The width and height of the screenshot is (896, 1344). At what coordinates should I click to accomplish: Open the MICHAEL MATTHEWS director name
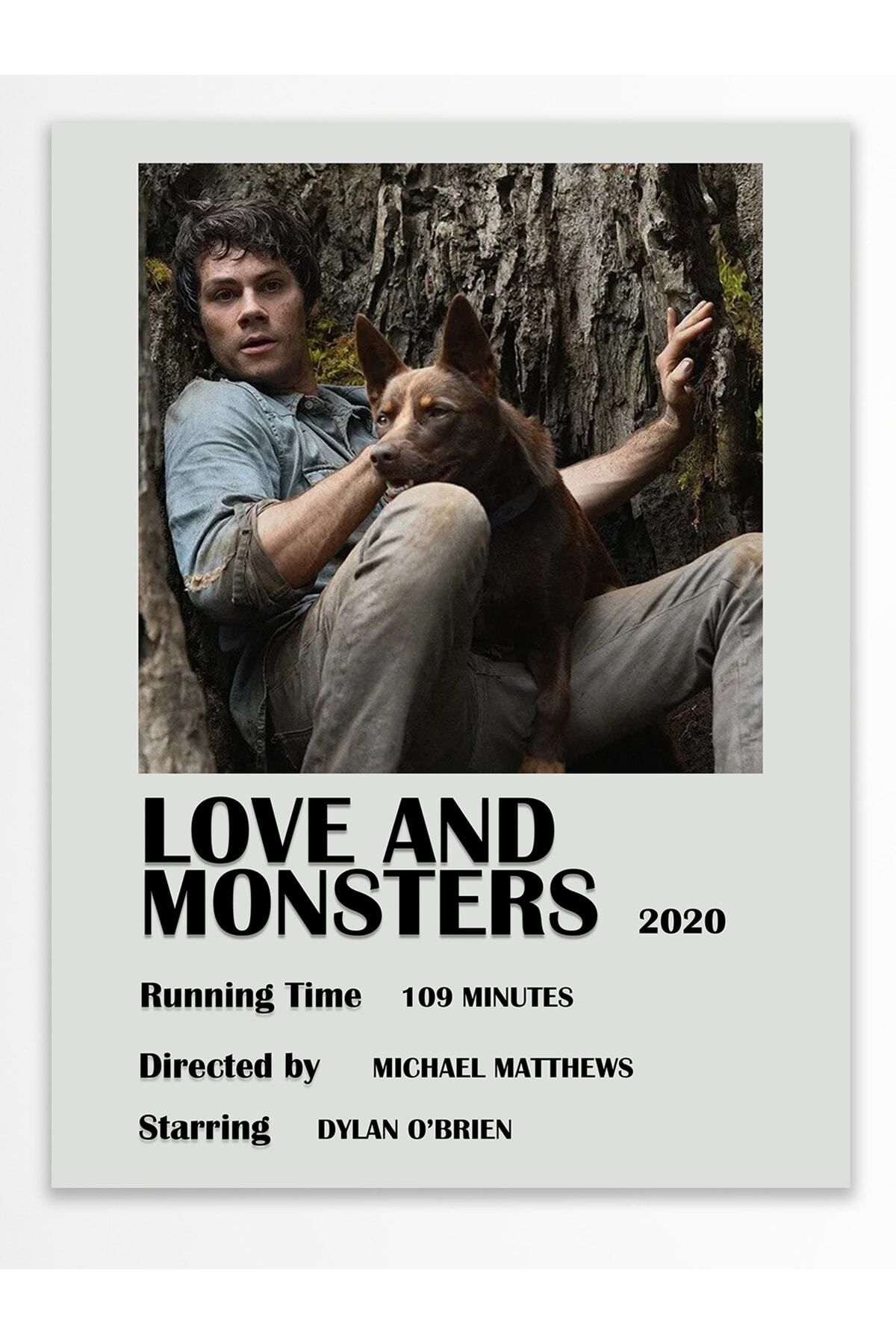(x=503, y=1068)
